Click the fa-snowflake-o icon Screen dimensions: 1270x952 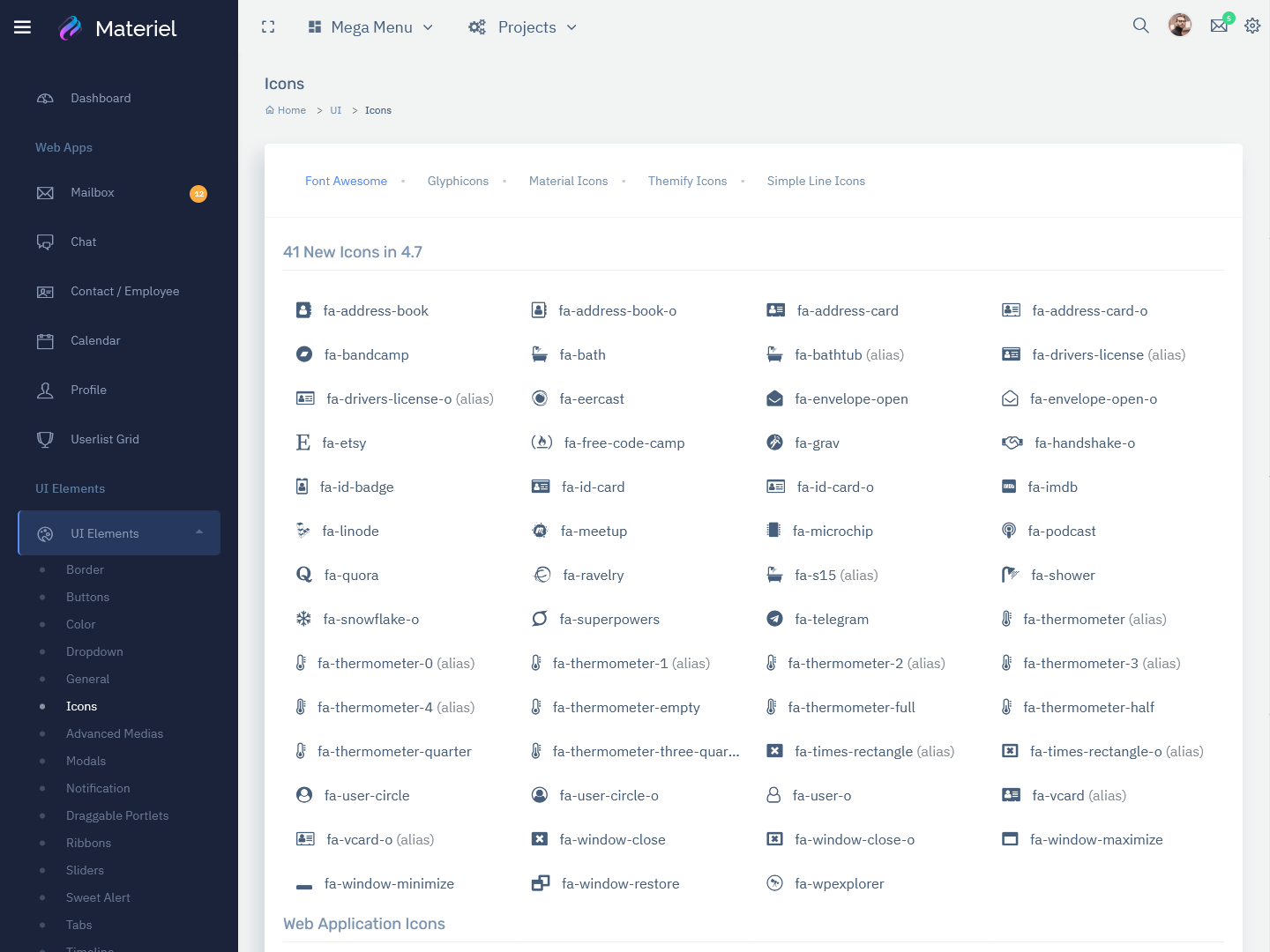click(303, 619)
